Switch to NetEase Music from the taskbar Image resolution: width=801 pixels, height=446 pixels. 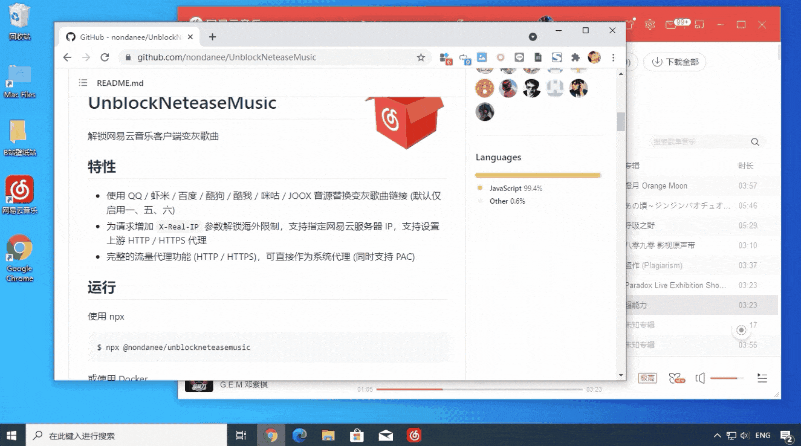tap(414, 435)
